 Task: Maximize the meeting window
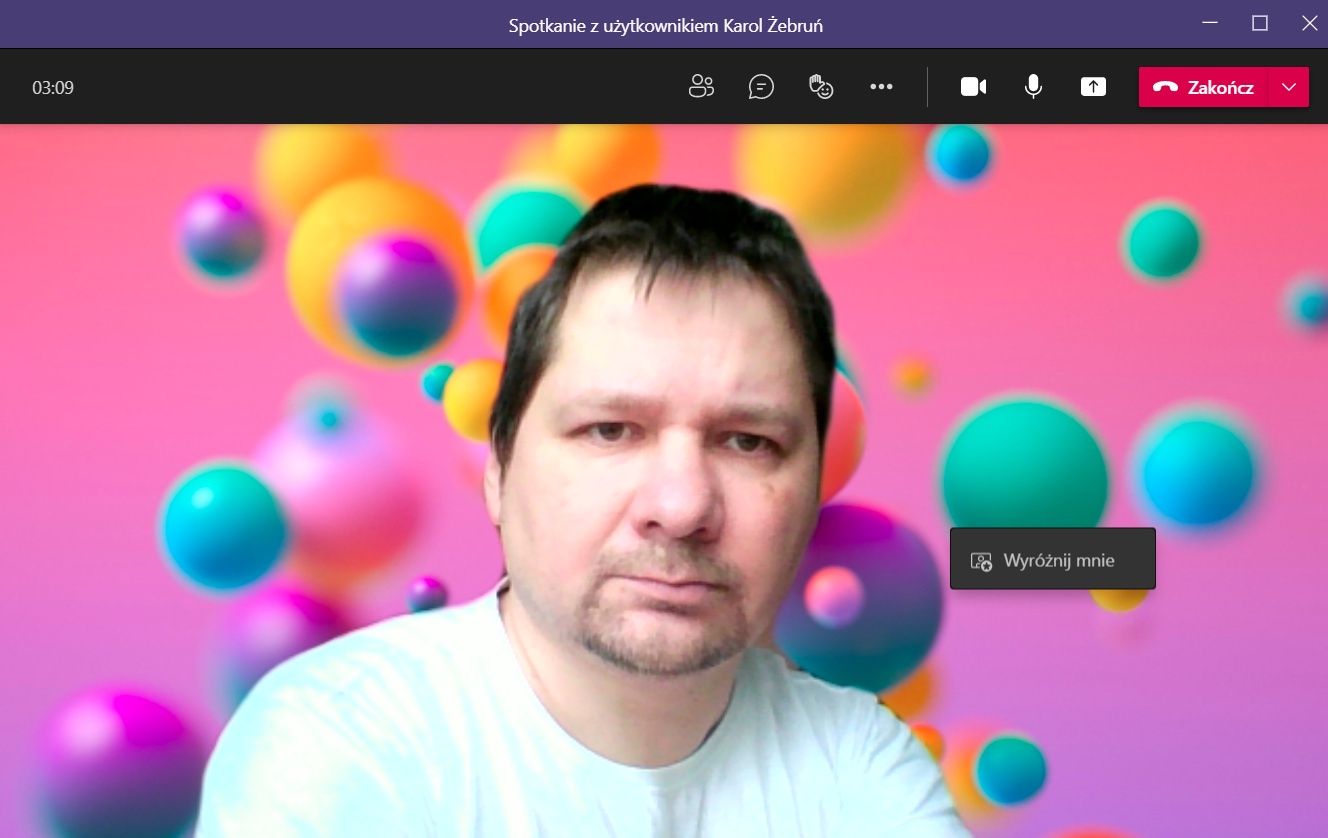(1260, 24)
